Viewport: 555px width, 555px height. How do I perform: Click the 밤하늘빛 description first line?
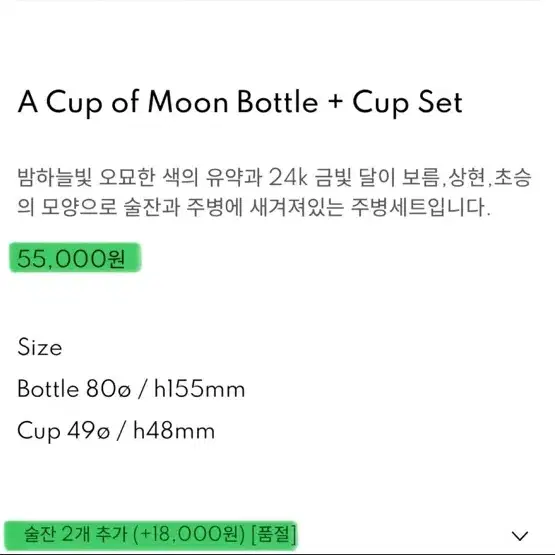tap(274, 178)
